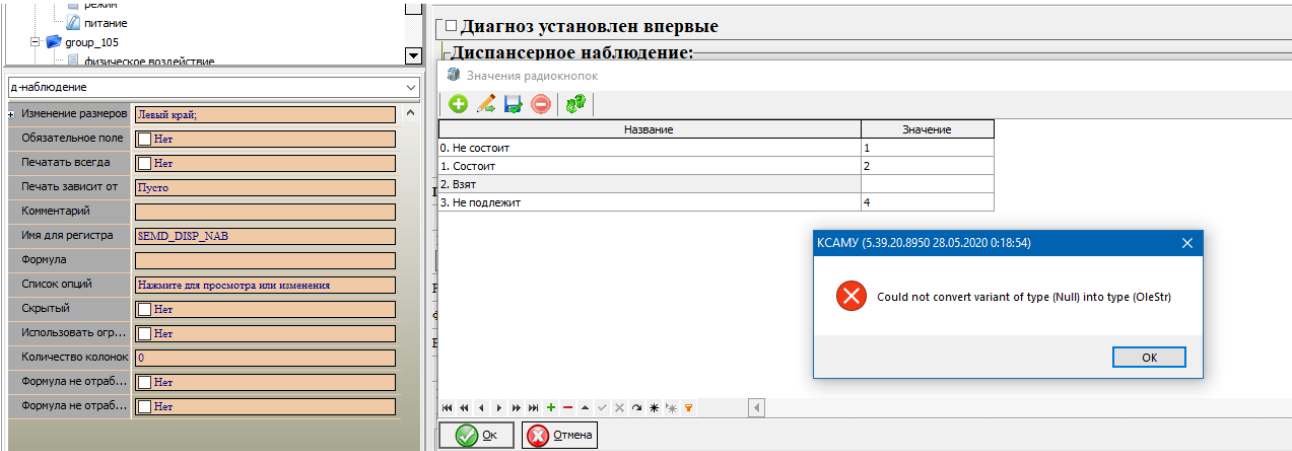Image resolution: width=1292 pixels, height=451 pixels.
Task: Open the 'д-наблюдение' combo box dropdown
Action: (x=413, y=88)
